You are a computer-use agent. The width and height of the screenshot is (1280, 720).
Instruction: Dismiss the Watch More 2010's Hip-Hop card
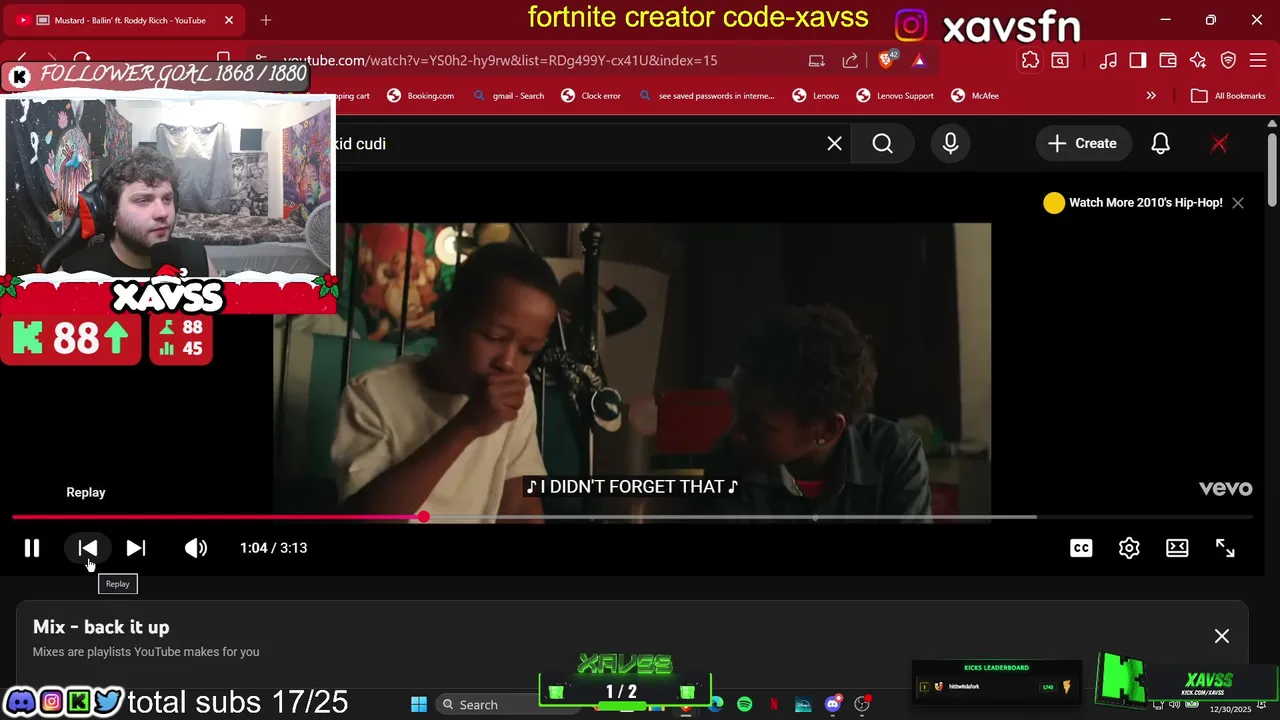point(1238,203)
